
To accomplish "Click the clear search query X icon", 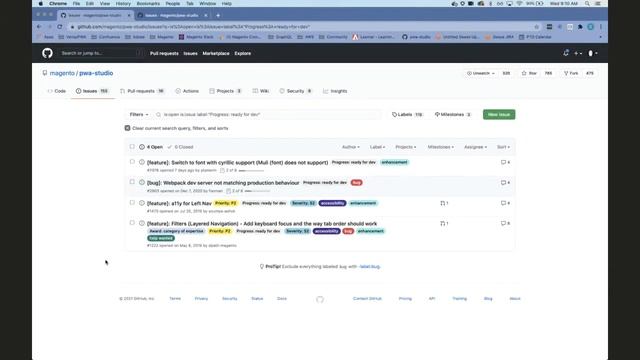I will point(127,128).
